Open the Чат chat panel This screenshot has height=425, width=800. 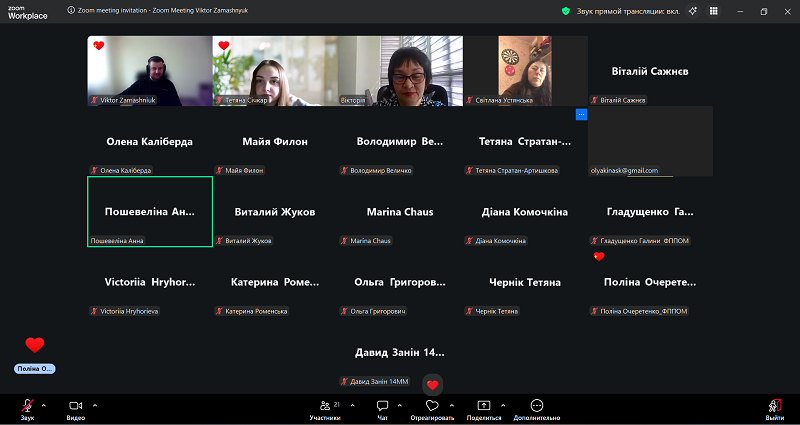point(382,405)
